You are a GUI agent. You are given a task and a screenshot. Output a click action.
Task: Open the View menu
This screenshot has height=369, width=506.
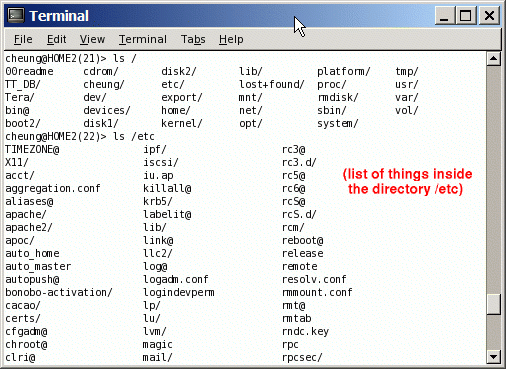point(92,39)
